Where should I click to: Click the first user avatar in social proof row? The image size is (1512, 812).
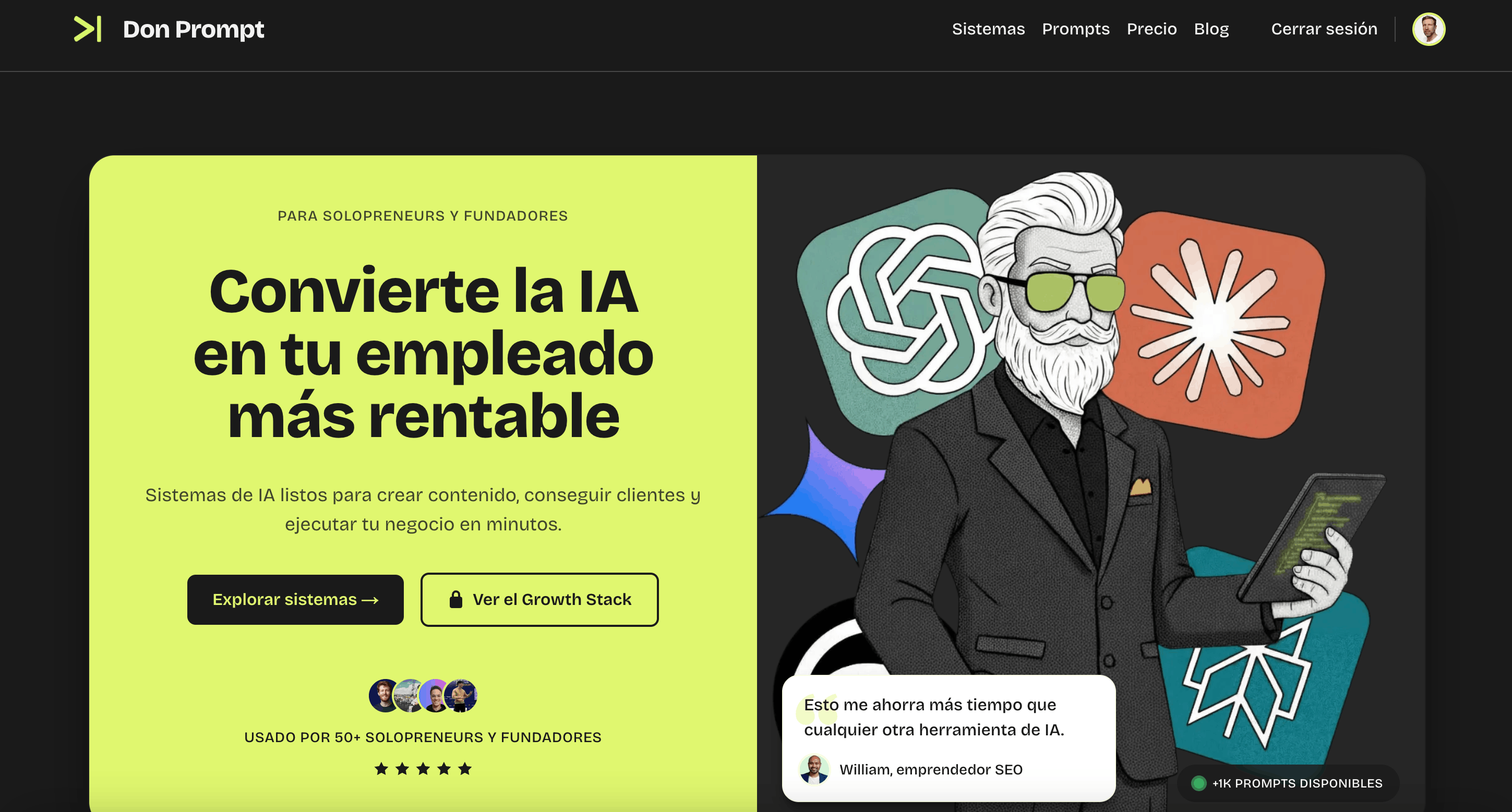pyautogui.click(x=385, y=695)
